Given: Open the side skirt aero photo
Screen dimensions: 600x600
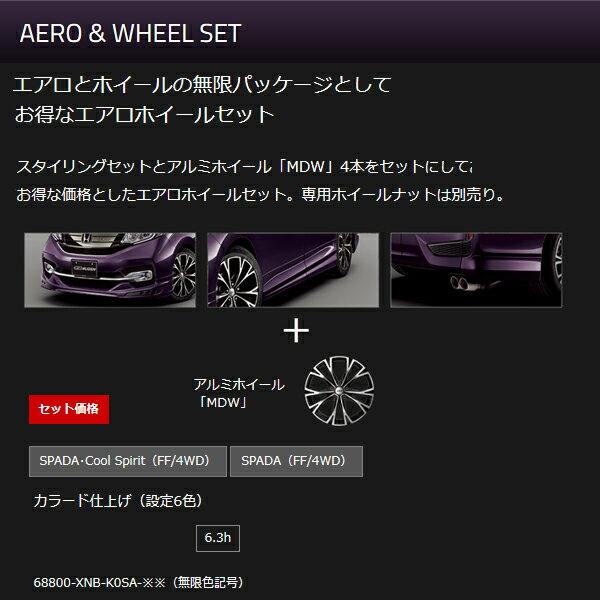Looking at the screenshot, I should pyautogui.click(x=293, y=270).
